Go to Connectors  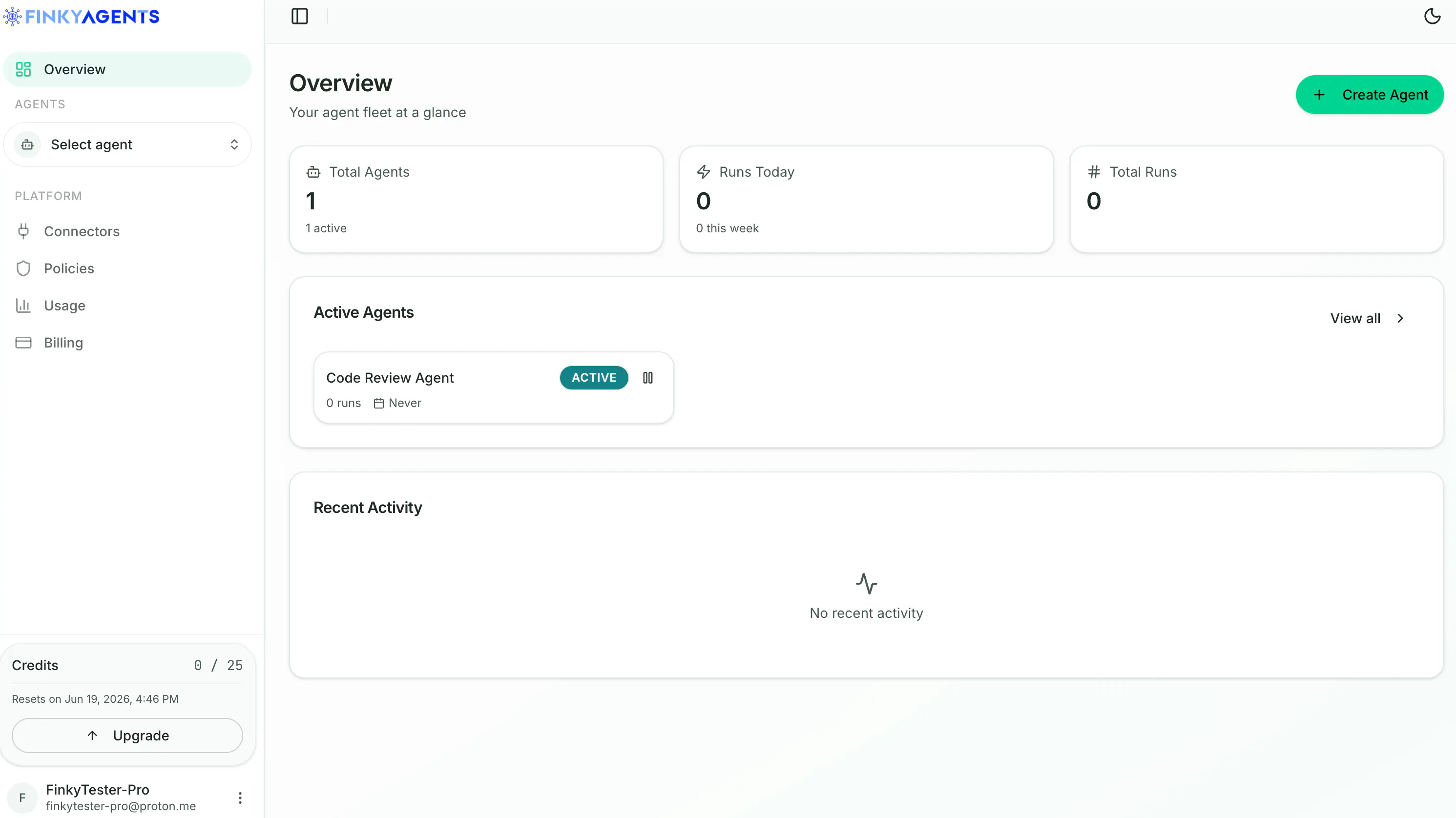click(127, 232)
